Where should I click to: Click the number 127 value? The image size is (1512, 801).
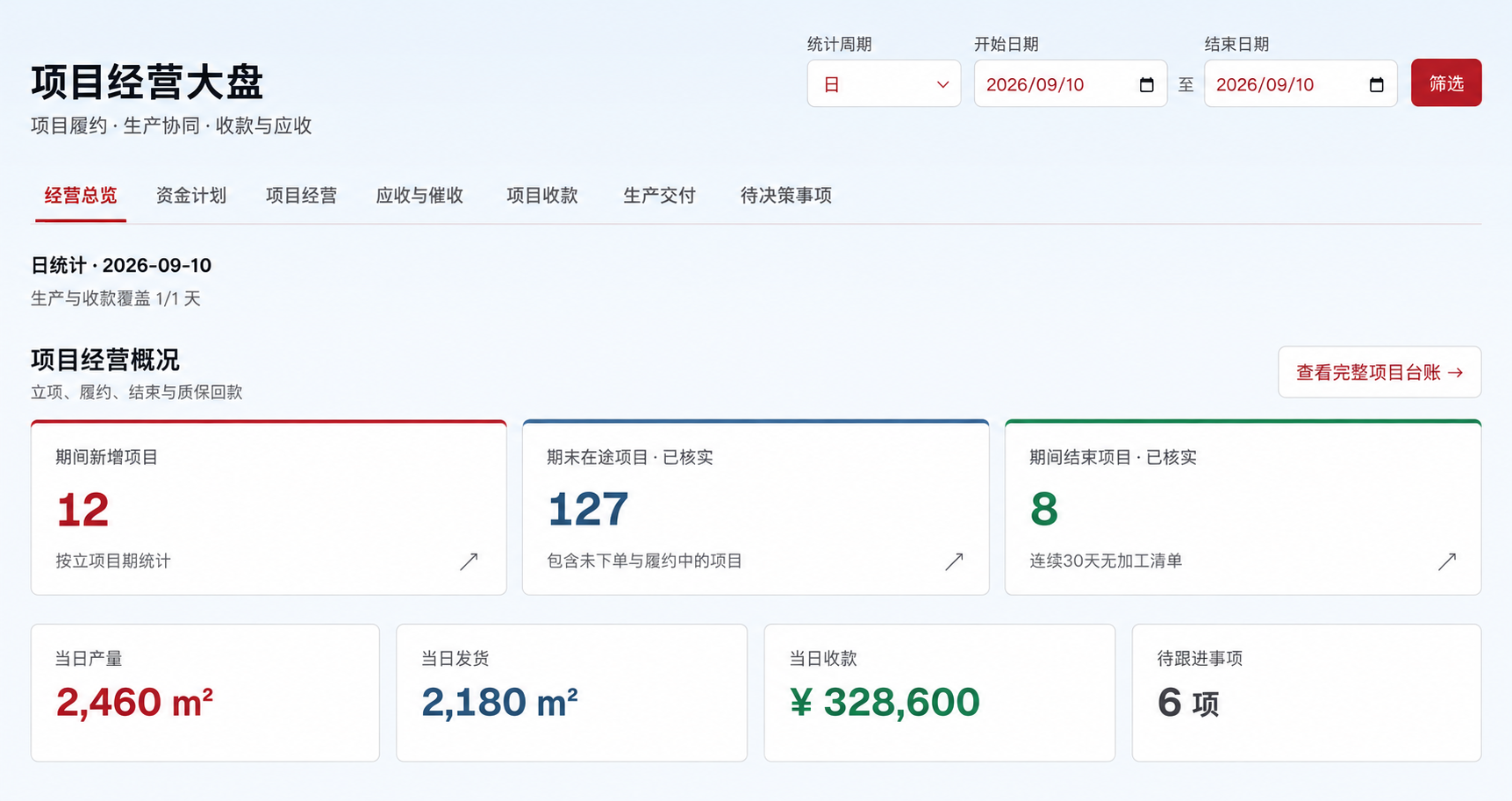click(589, 510)
